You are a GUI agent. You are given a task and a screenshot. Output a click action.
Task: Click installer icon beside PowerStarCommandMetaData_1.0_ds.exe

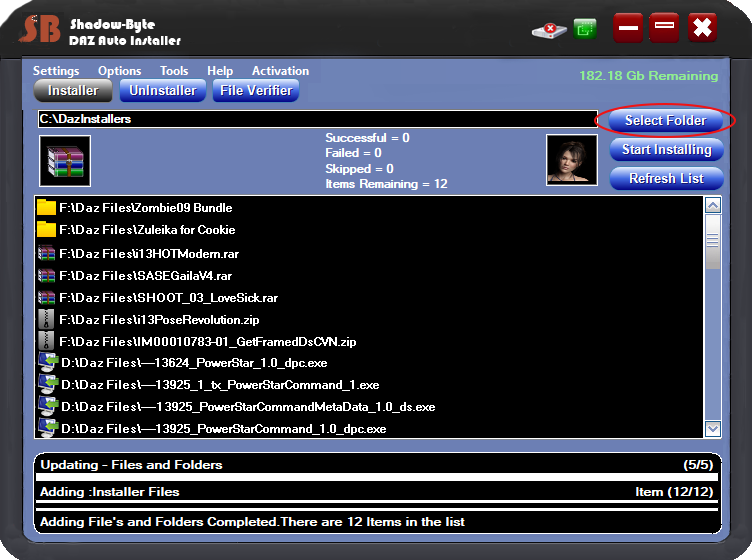point(48,407)
